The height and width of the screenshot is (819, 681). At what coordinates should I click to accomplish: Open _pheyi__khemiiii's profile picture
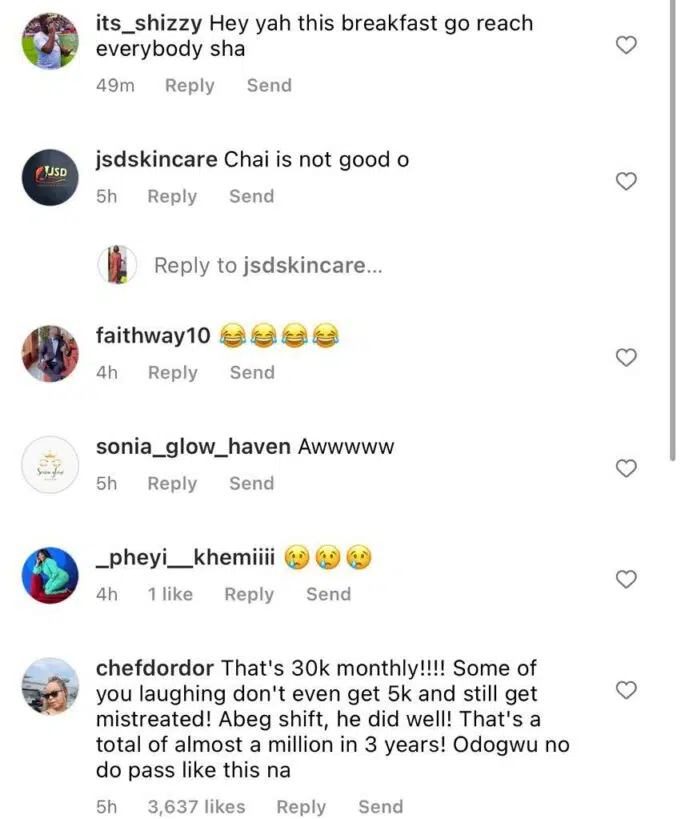pos(50,575)
